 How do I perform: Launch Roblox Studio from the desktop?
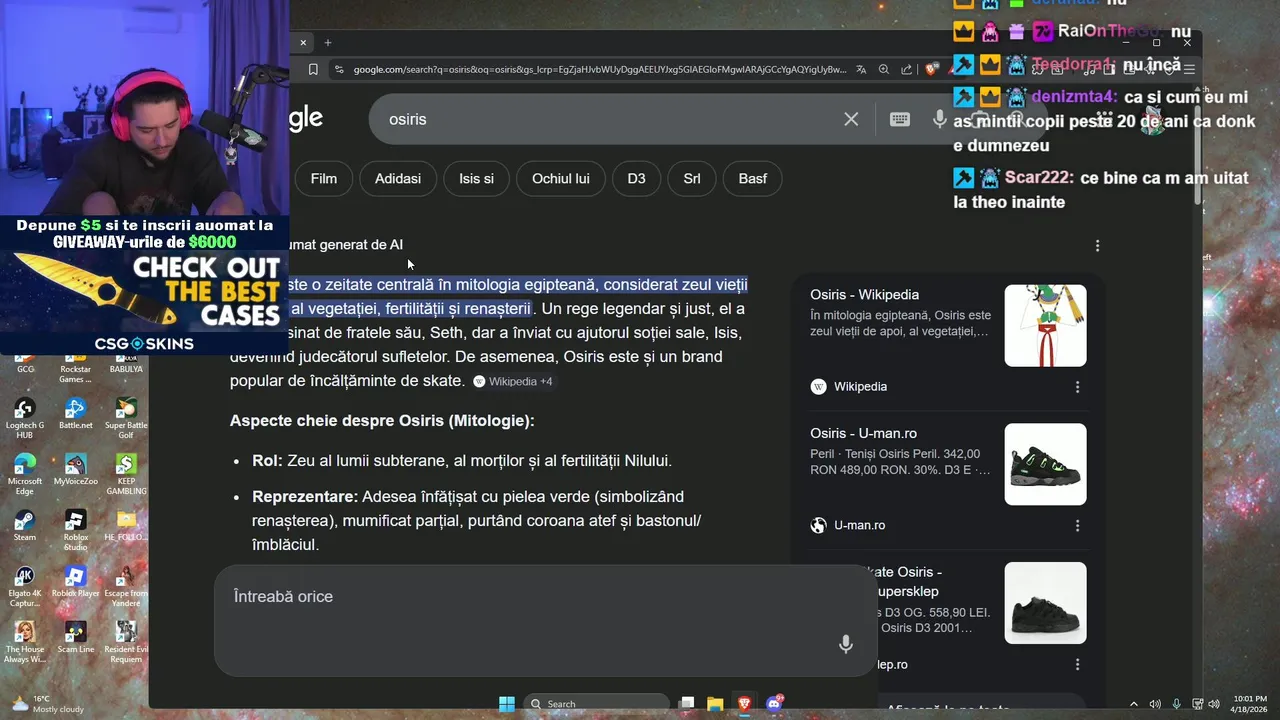click(75, 530)
